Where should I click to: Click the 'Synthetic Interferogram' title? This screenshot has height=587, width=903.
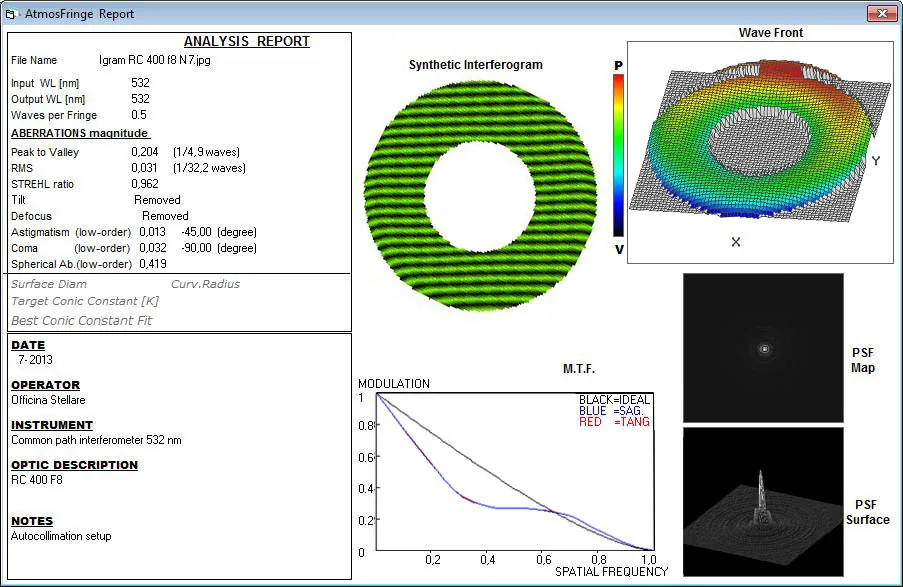point(476,65)
